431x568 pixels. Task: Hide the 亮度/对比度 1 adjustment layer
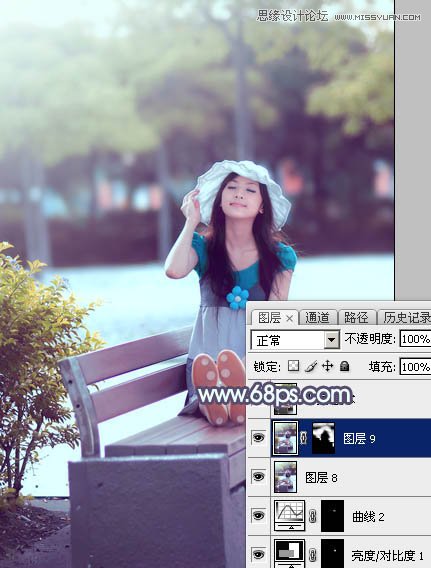[x=258, y=554]
